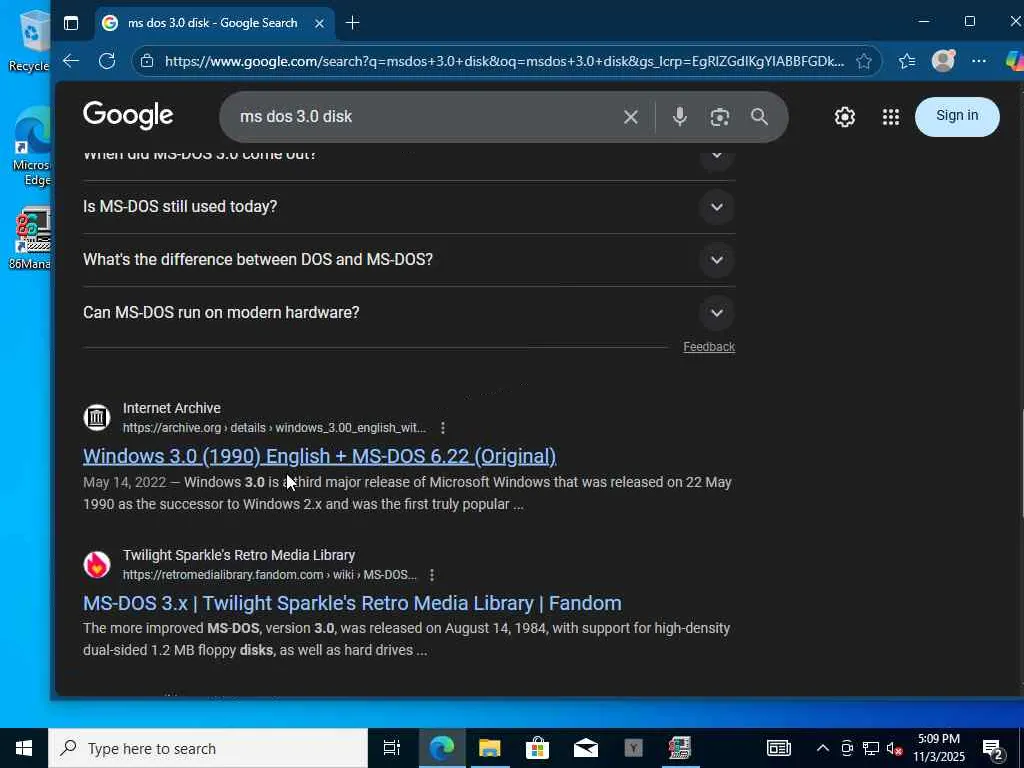Screen dimensions: 1024x768
Task: Expand 'When did MS-DOS 3.0 come out?' chevron
Action: click(716, 157)
